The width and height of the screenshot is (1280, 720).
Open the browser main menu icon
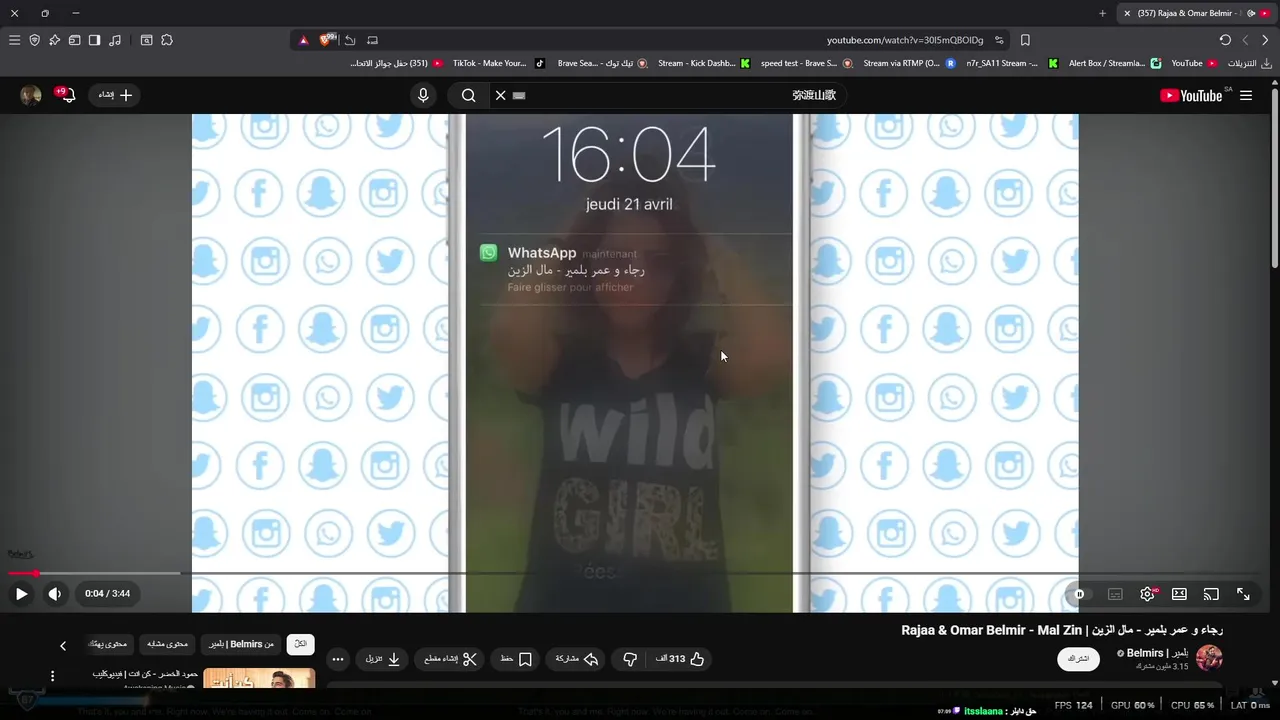coord(14,40)
